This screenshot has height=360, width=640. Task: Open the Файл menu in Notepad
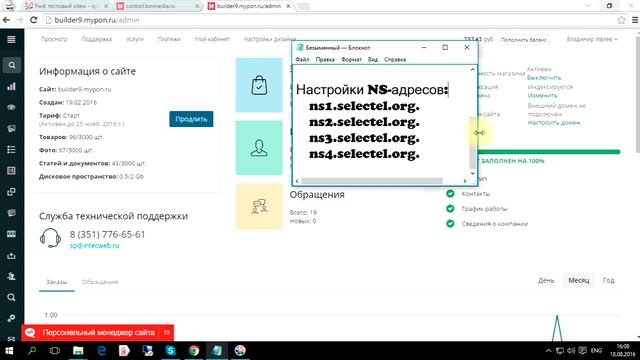(x=302, y=60)
